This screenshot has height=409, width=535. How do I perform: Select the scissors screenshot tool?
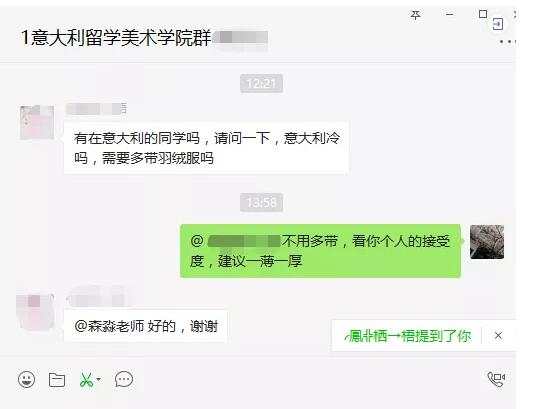point(86,380)
